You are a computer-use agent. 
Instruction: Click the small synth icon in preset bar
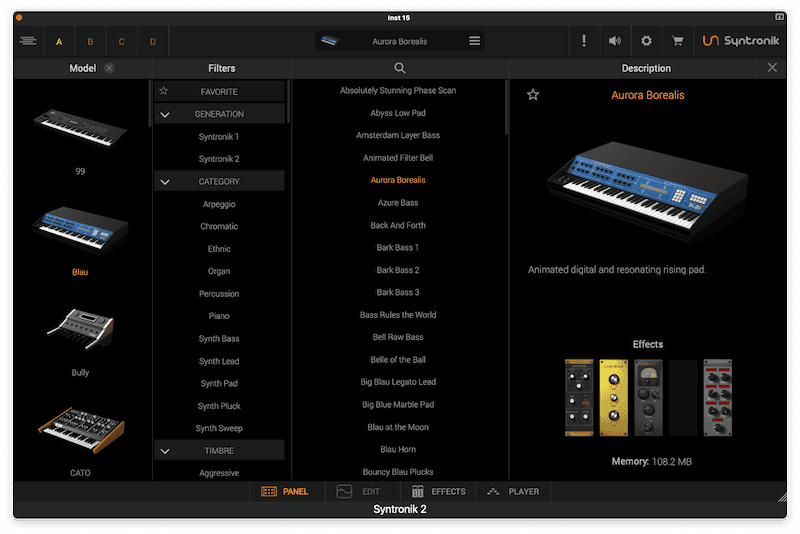(330, 40)
